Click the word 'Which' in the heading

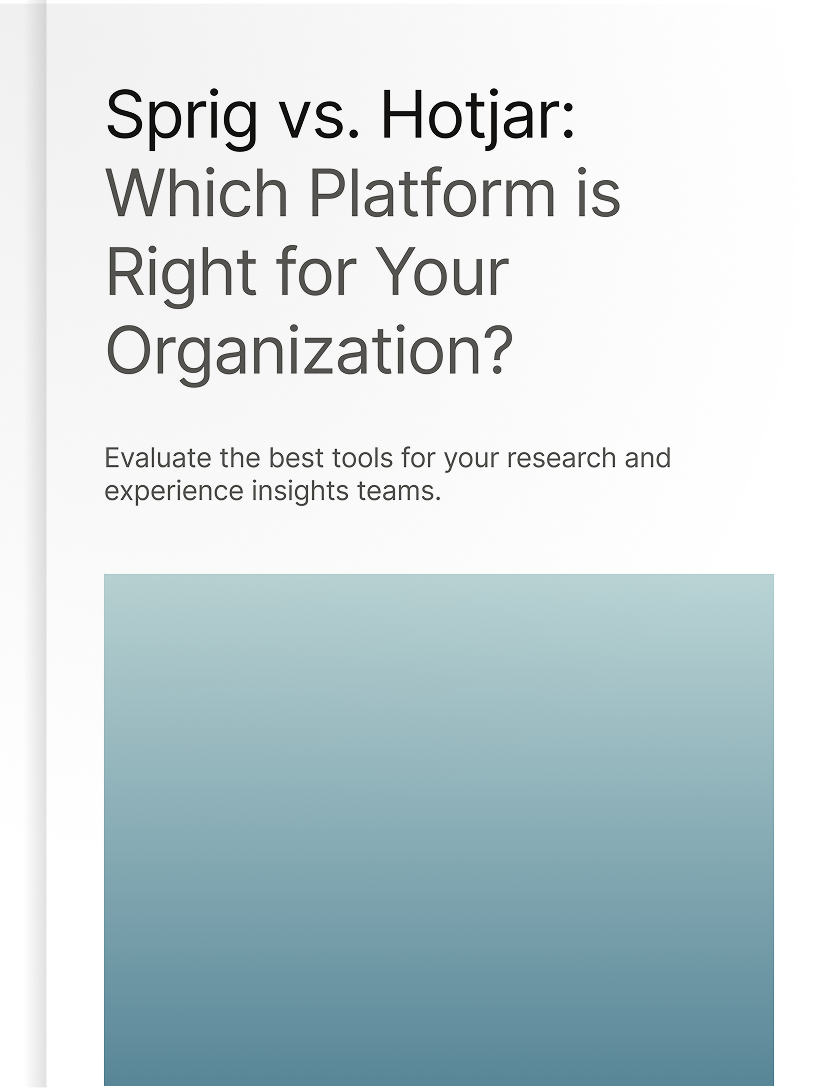(197, 192)
